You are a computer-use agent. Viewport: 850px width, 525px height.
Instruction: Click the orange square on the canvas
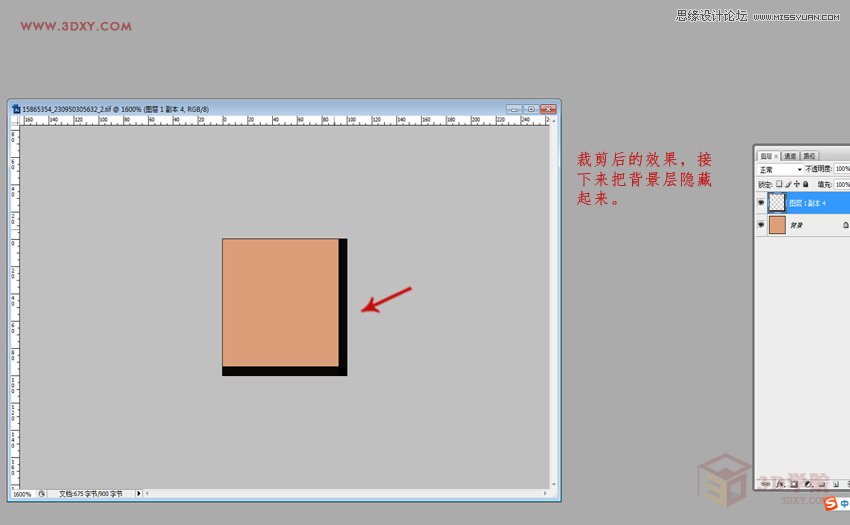click(280, 303)
